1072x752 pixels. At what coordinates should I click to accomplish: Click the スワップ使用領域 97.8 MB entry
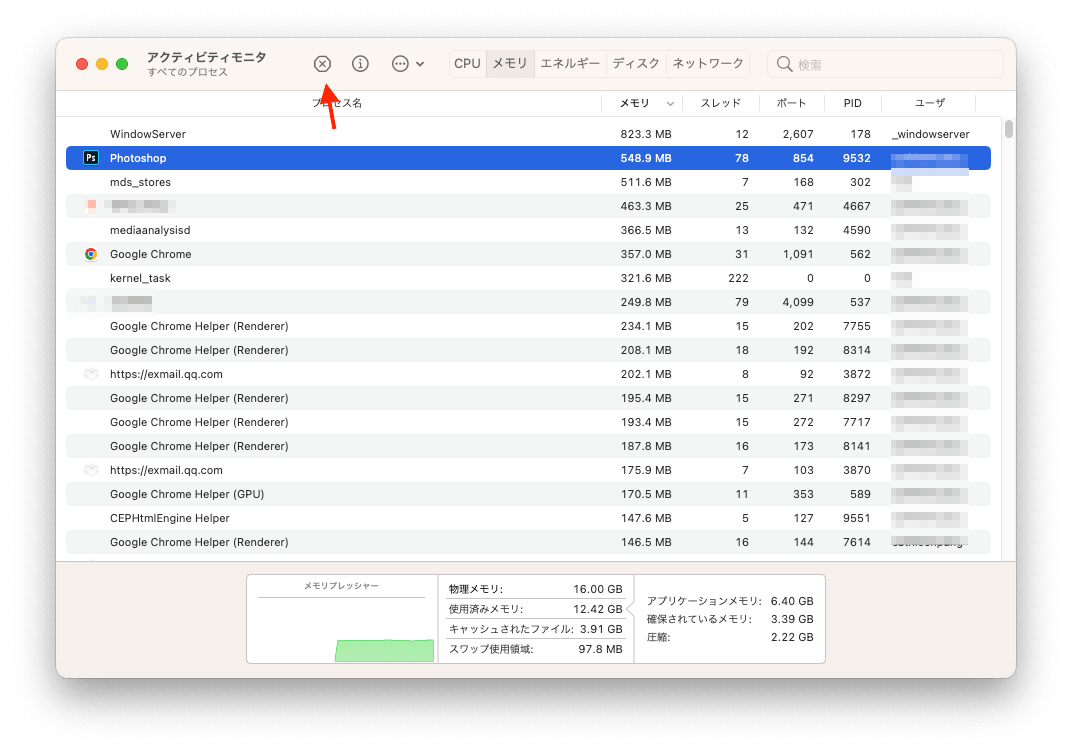[535, 649]
